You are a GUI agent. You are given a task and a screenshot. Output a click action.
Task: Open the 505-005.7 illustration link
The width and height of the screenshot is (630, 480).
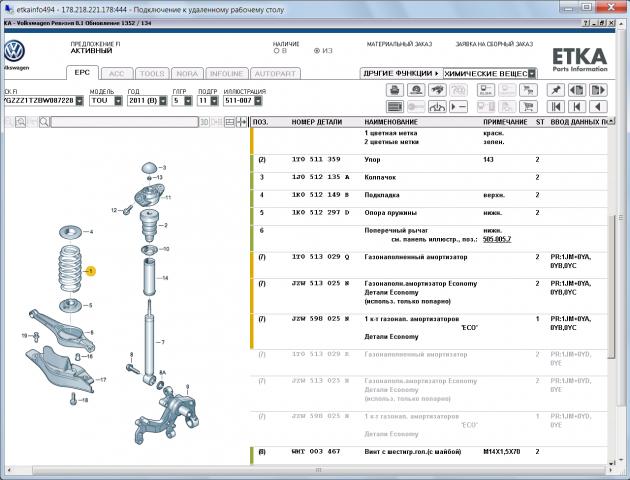[497, 239]
